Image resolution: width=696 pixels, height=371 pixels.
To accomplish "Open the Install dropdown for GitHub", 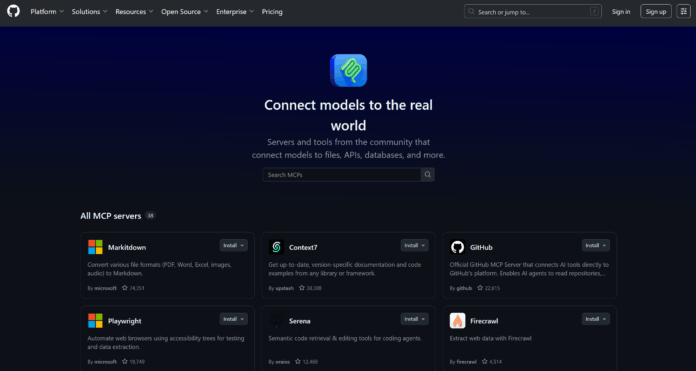I will click(596, 245).
